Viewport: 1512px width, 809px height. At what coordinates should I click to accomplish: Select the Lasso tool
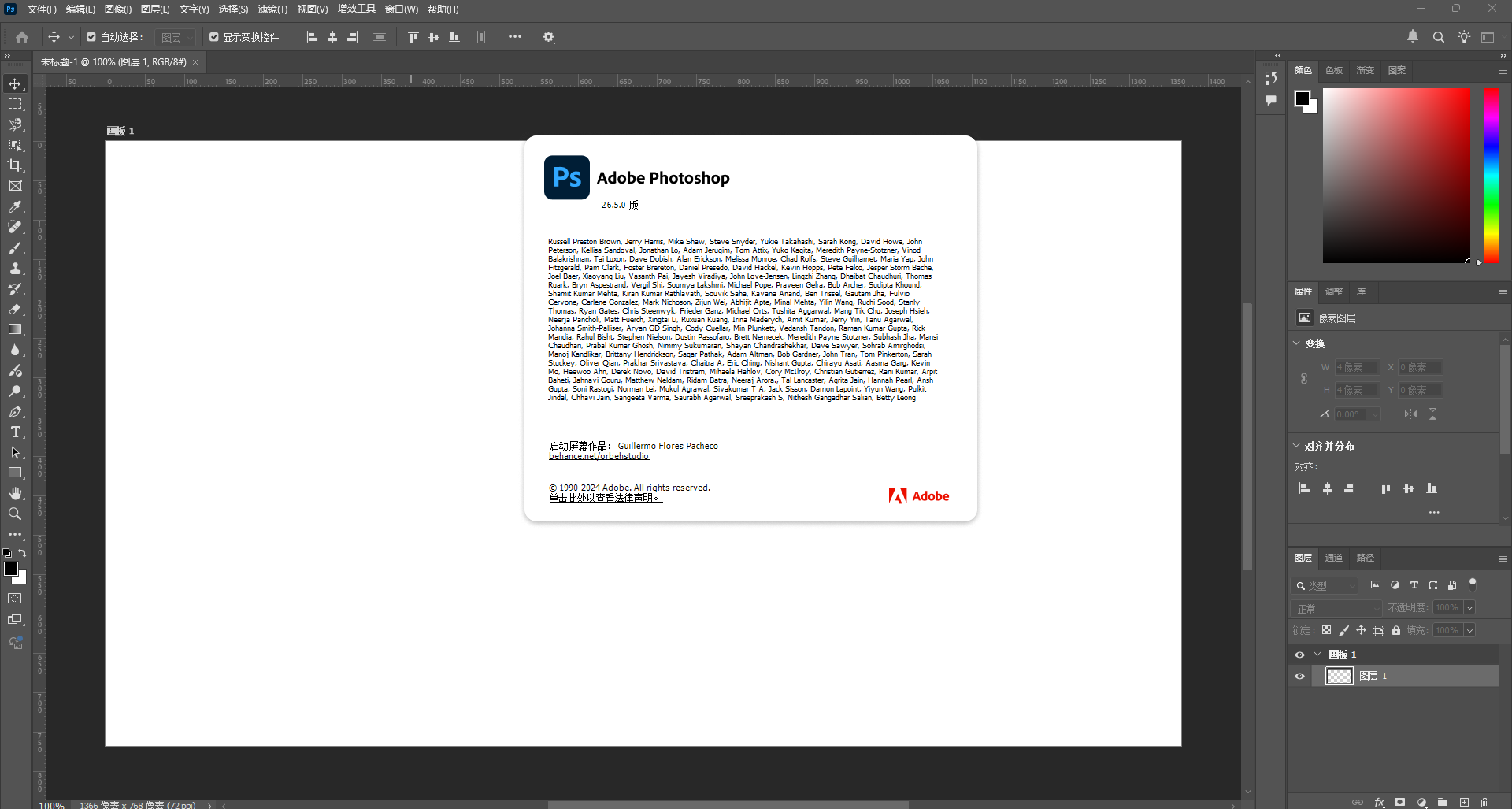(x=14, y=124)
